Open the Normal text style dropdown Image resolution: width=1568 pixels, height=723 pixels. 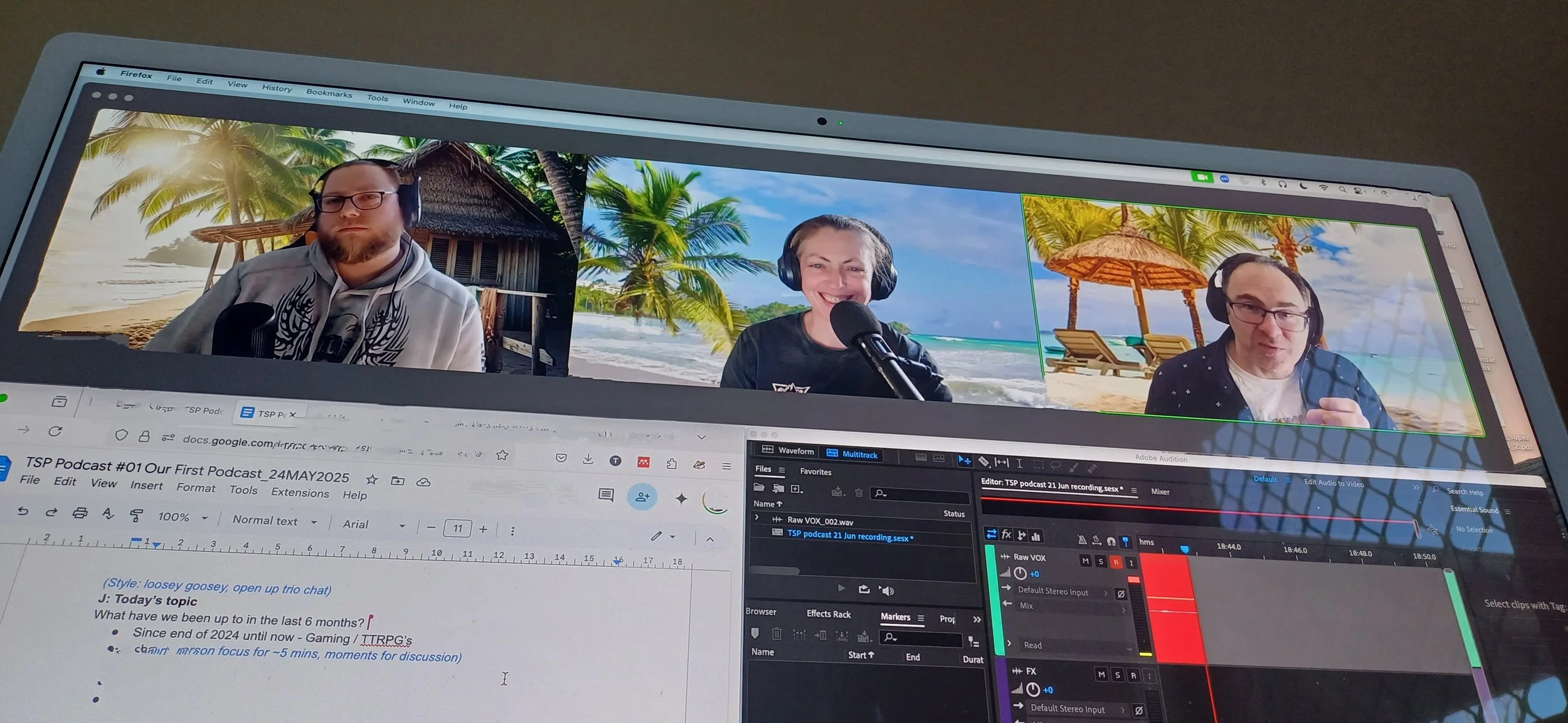pos(275,520)
